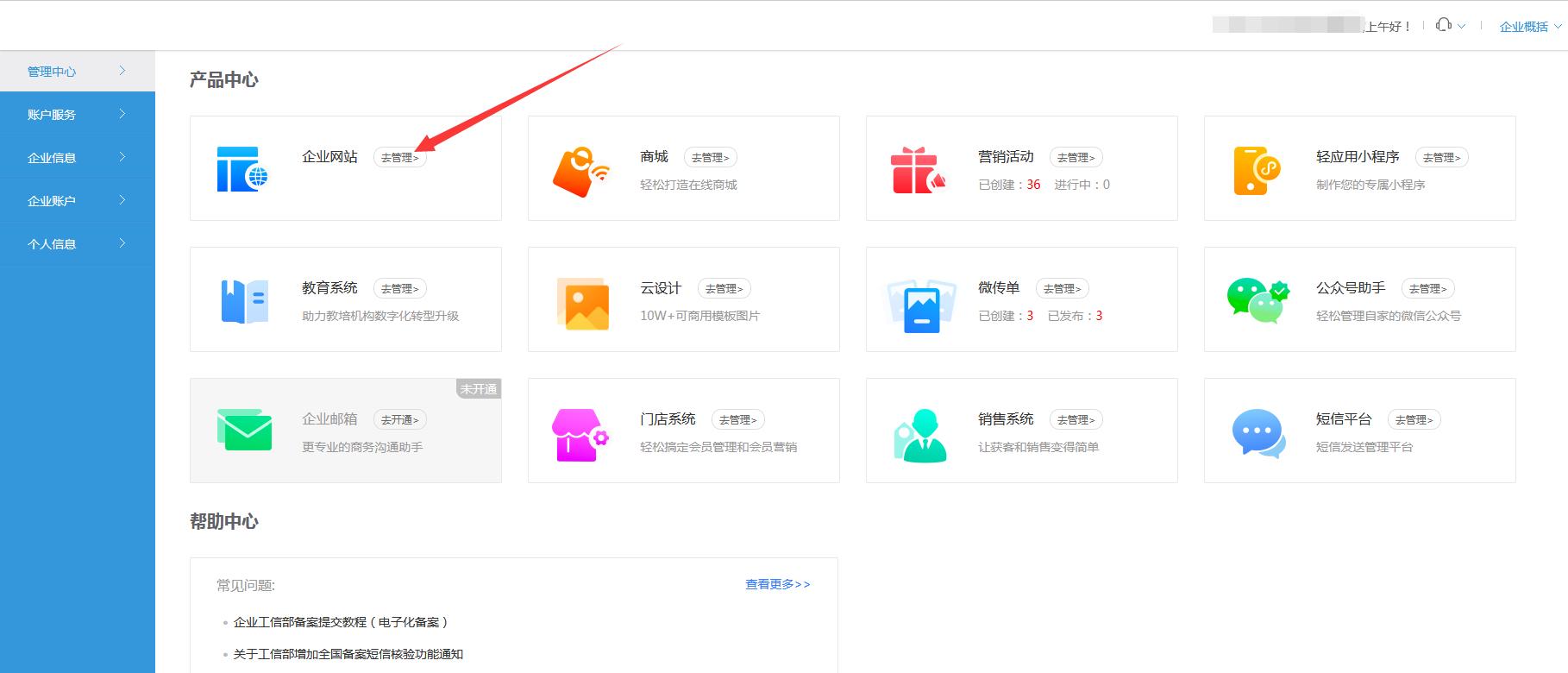
Task: Expand the 账户服务 chevron arrow
Action: 122,114
